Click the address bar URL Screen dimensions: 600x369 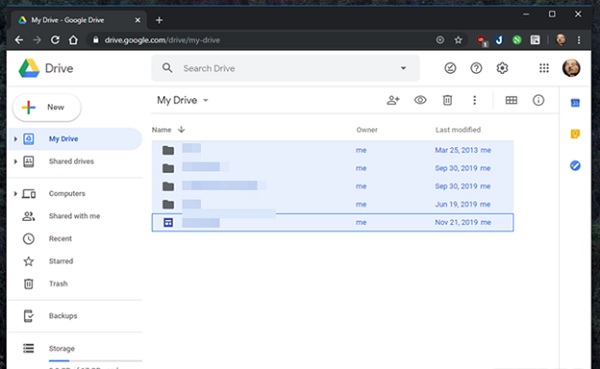[162, 40]
